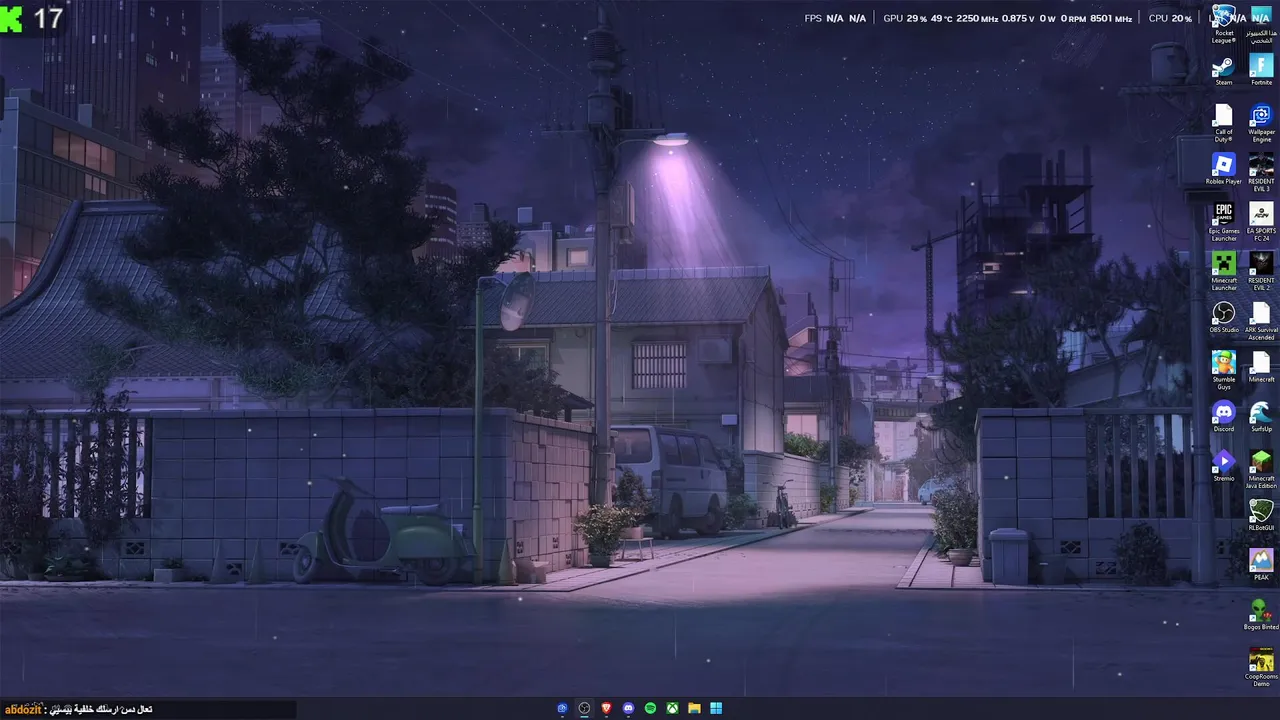Open the Stumble Guys desktop icon
This screenshot has height=720, width=1280.
[1224, 370]
